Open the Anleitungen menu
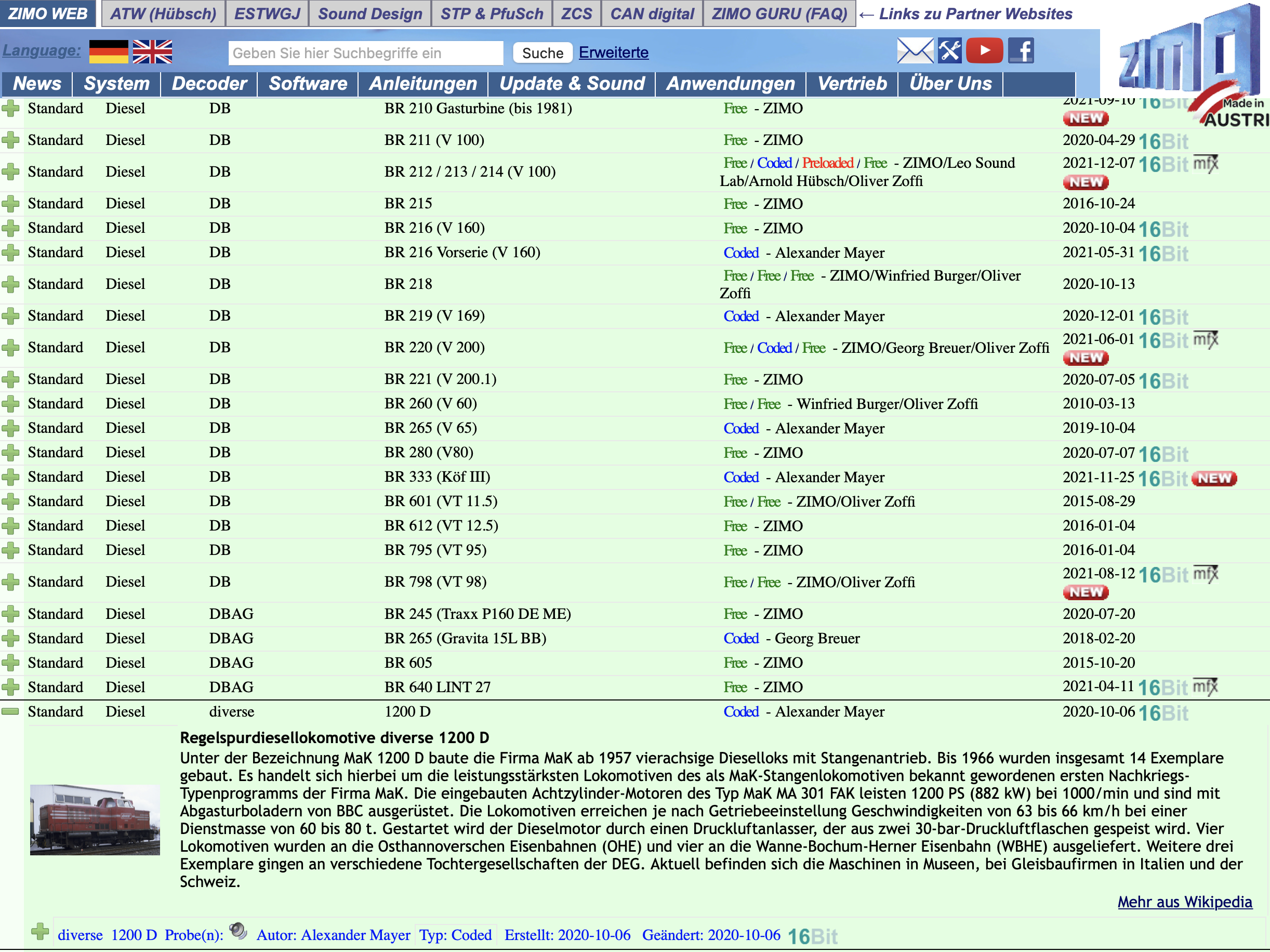 (423, 84)
